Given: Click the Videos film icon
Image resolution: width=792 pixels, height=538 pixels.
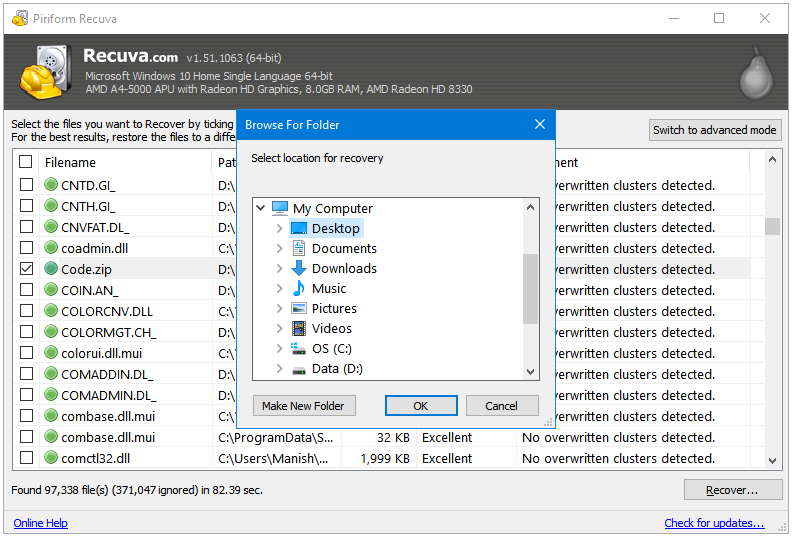Looking at the screenshot, I should click(298, 328).
